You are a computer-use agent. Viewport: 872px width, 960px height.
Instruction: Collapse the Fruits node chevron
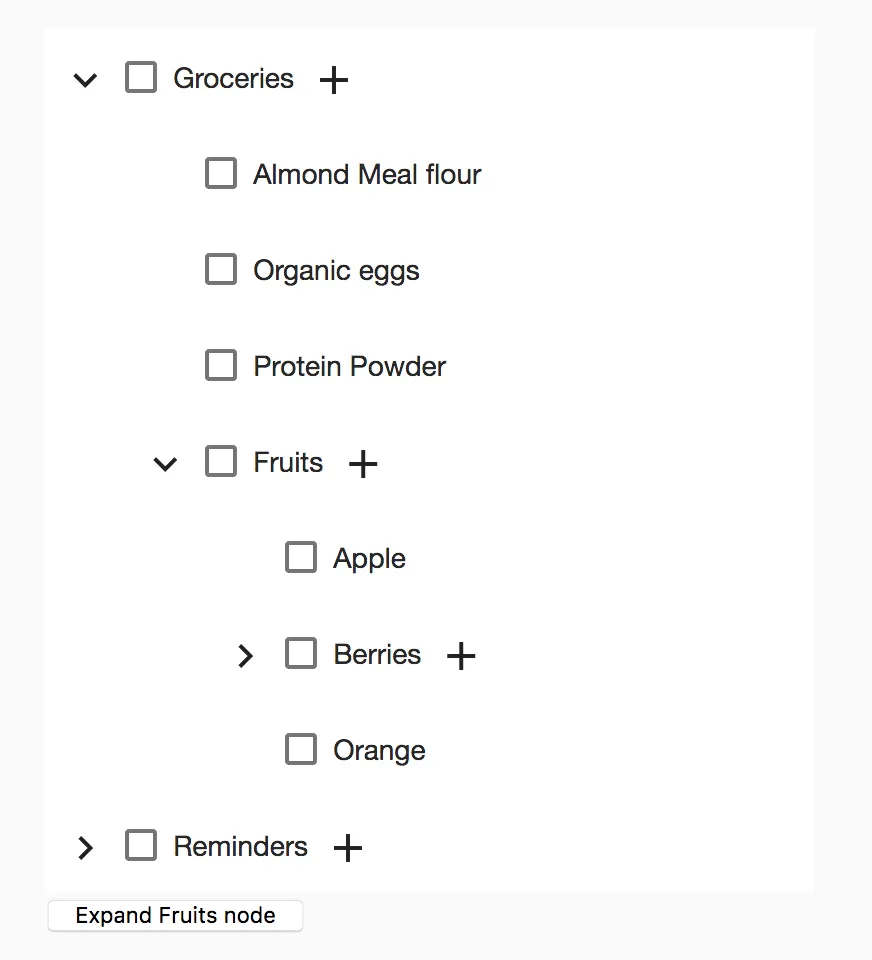pyautogui.click(x=165, y=464)
